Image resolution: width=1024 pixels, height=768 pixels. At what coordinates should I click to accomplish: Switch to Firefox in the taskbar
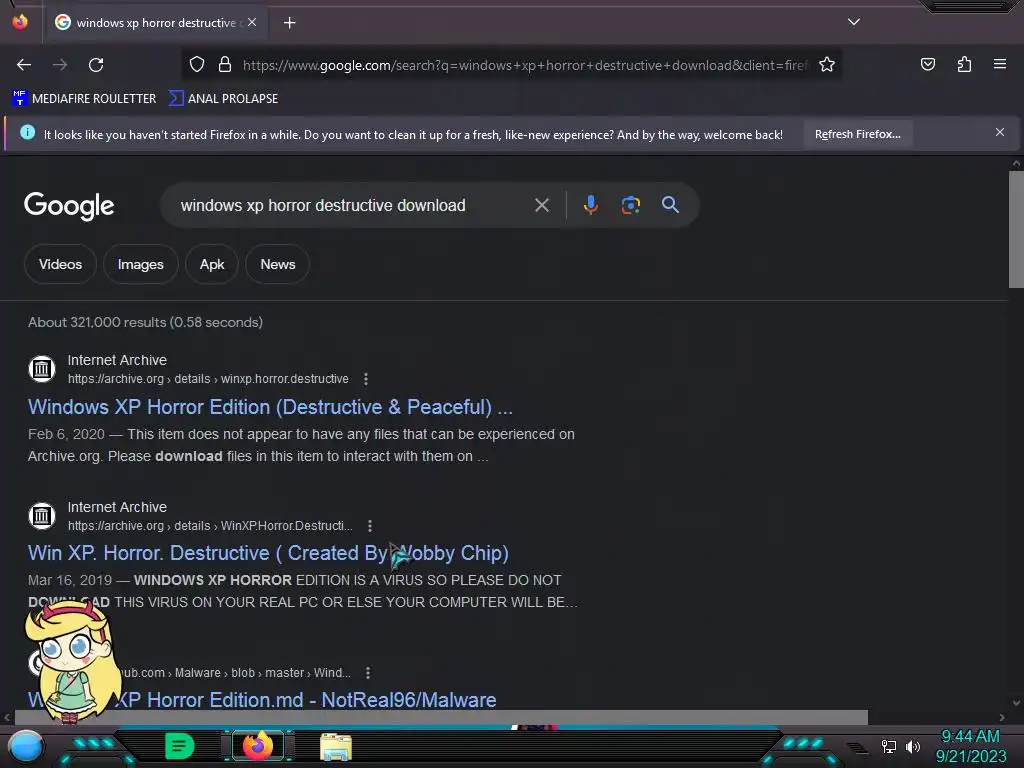[x=258, y=746]
